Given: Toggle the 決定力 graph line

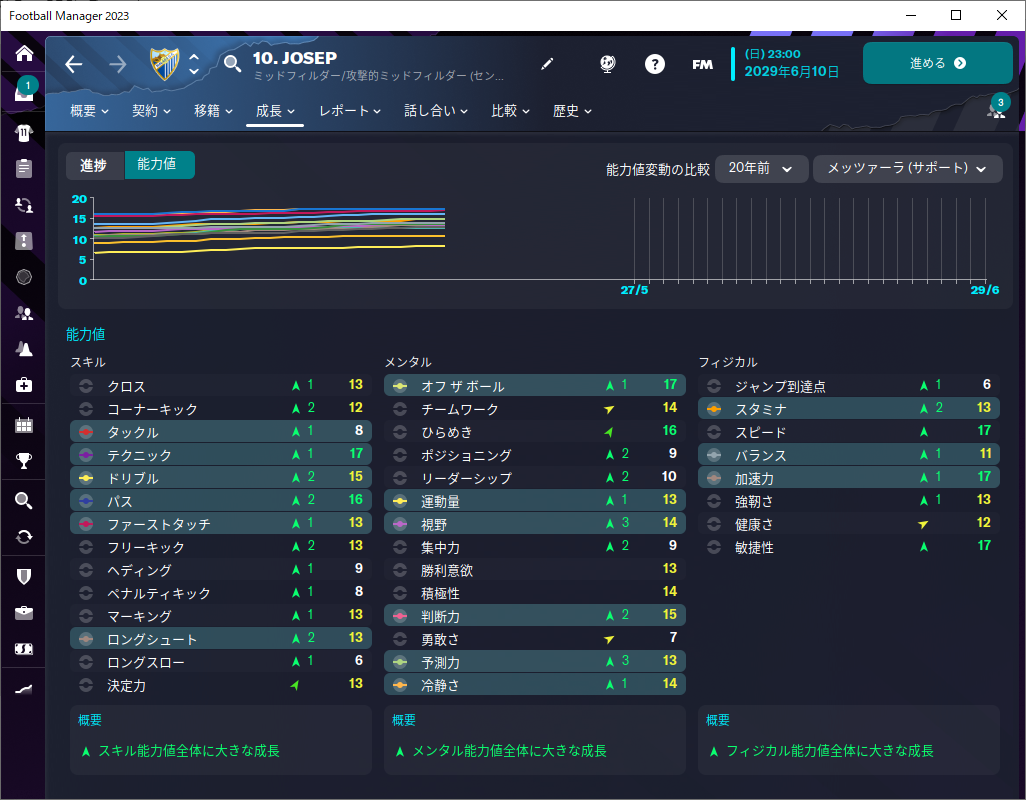Looking at the screenshot, I should click(x=86, y=685).
